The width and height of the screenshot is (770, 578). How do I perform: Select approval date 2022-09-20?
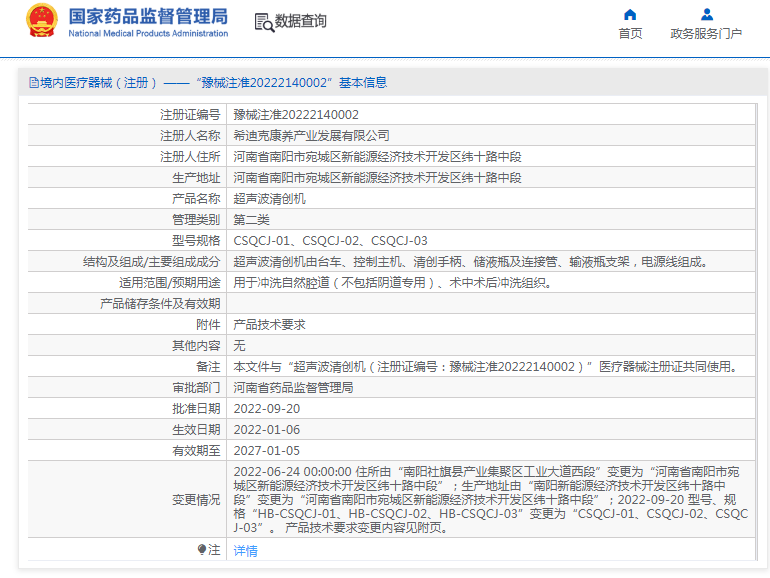(x=267, y=409)
